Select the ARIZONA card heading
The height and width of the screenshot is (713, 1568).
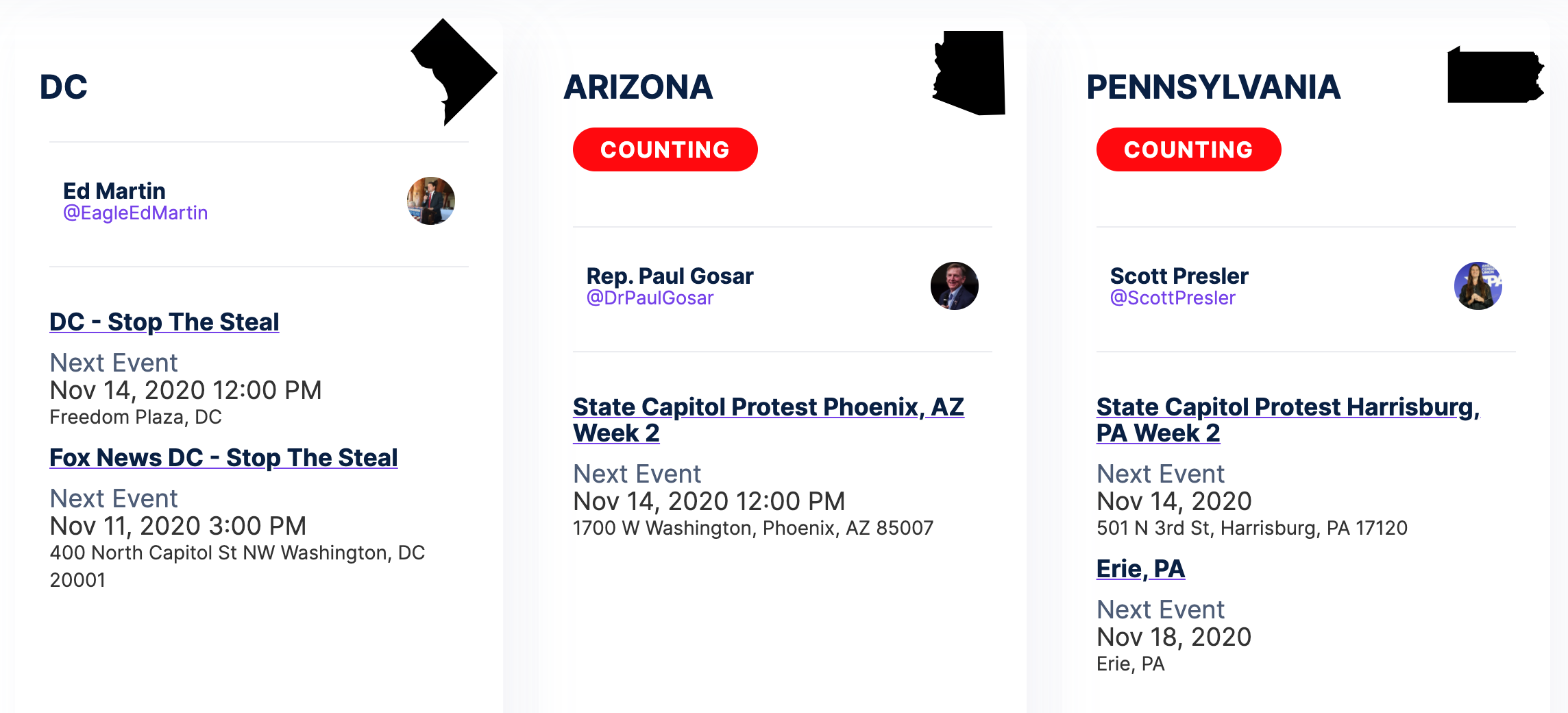[638, 87]
